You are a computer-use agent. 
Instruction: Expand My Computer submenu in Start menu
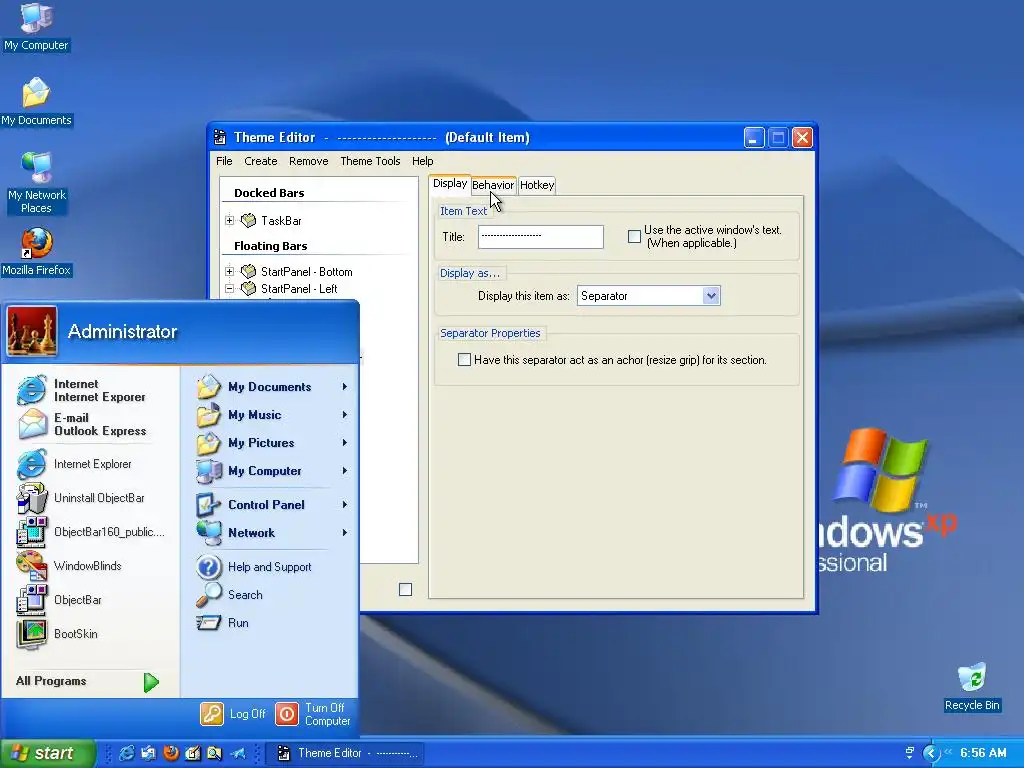click(x=345, y=471)
